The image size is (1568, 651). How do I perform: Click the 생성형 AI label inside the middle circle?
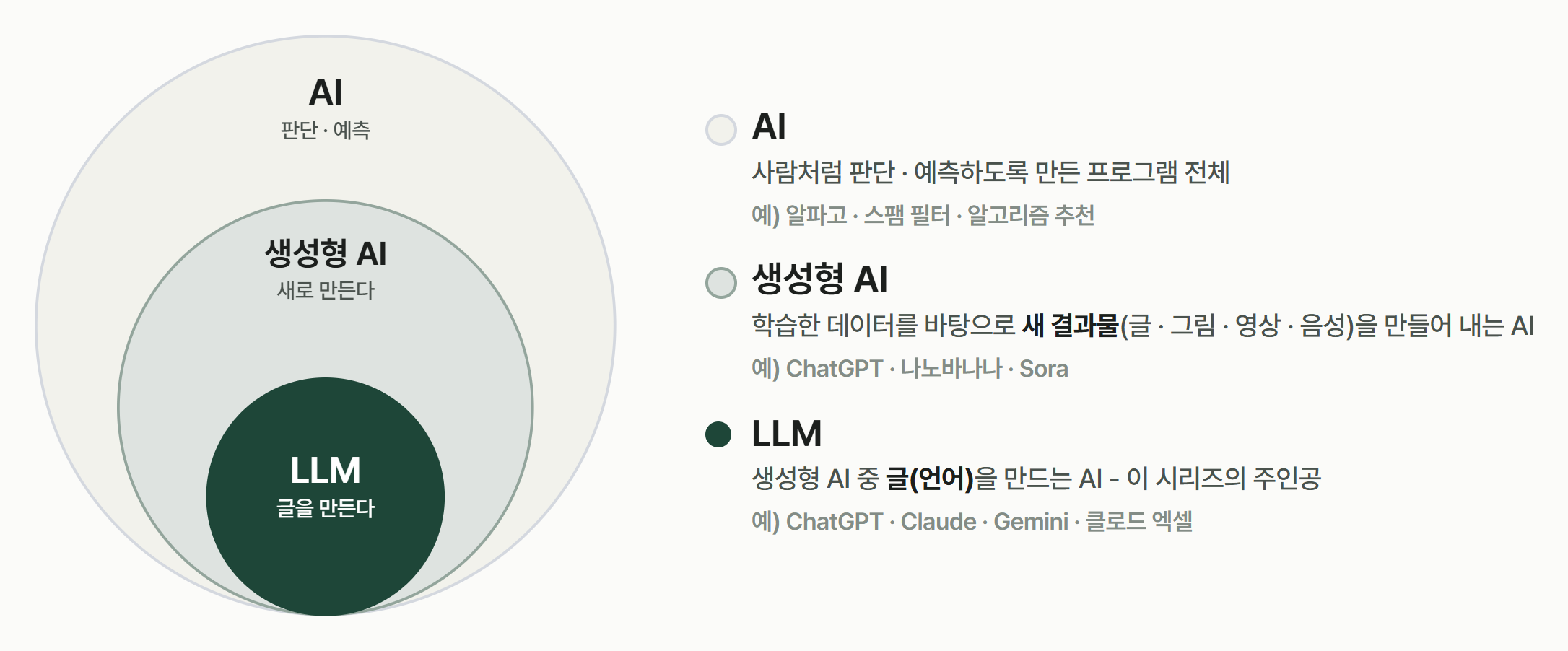click(326, 253)
